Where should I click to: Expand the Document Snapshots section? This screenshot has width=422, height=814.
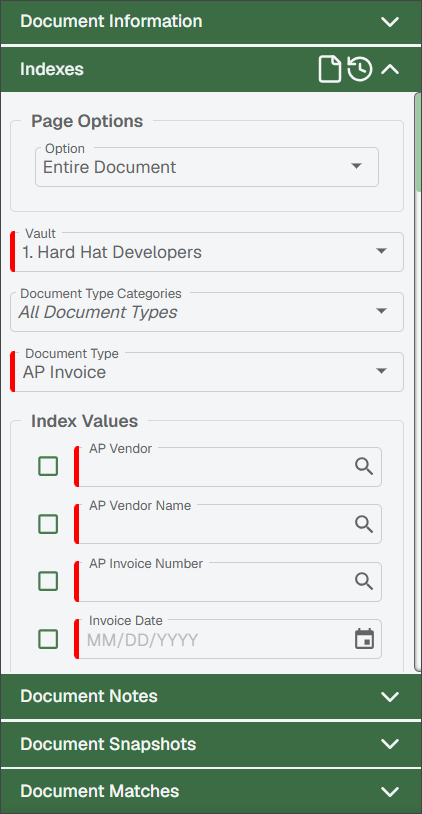[211, 744]
